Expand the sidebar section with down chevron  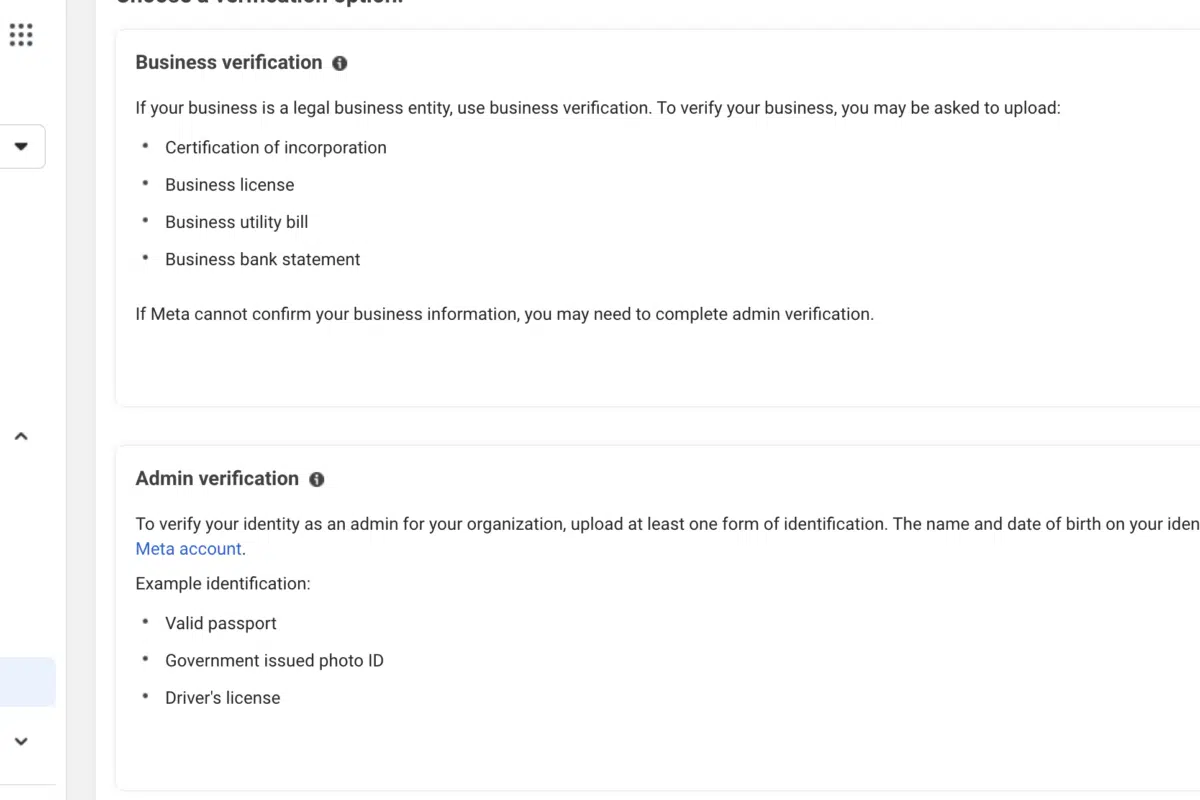pos(21,742)
